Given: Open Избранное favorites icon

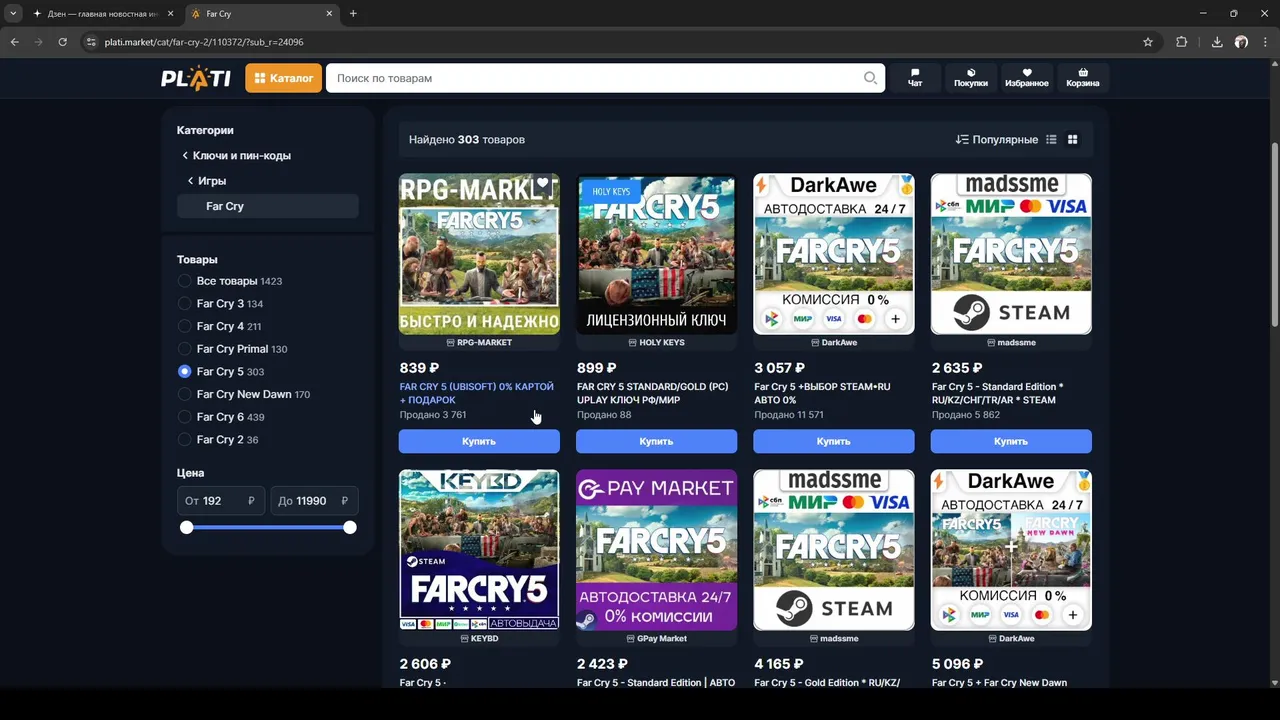Looking at the screenshot, I should [x=1027, y=78].
